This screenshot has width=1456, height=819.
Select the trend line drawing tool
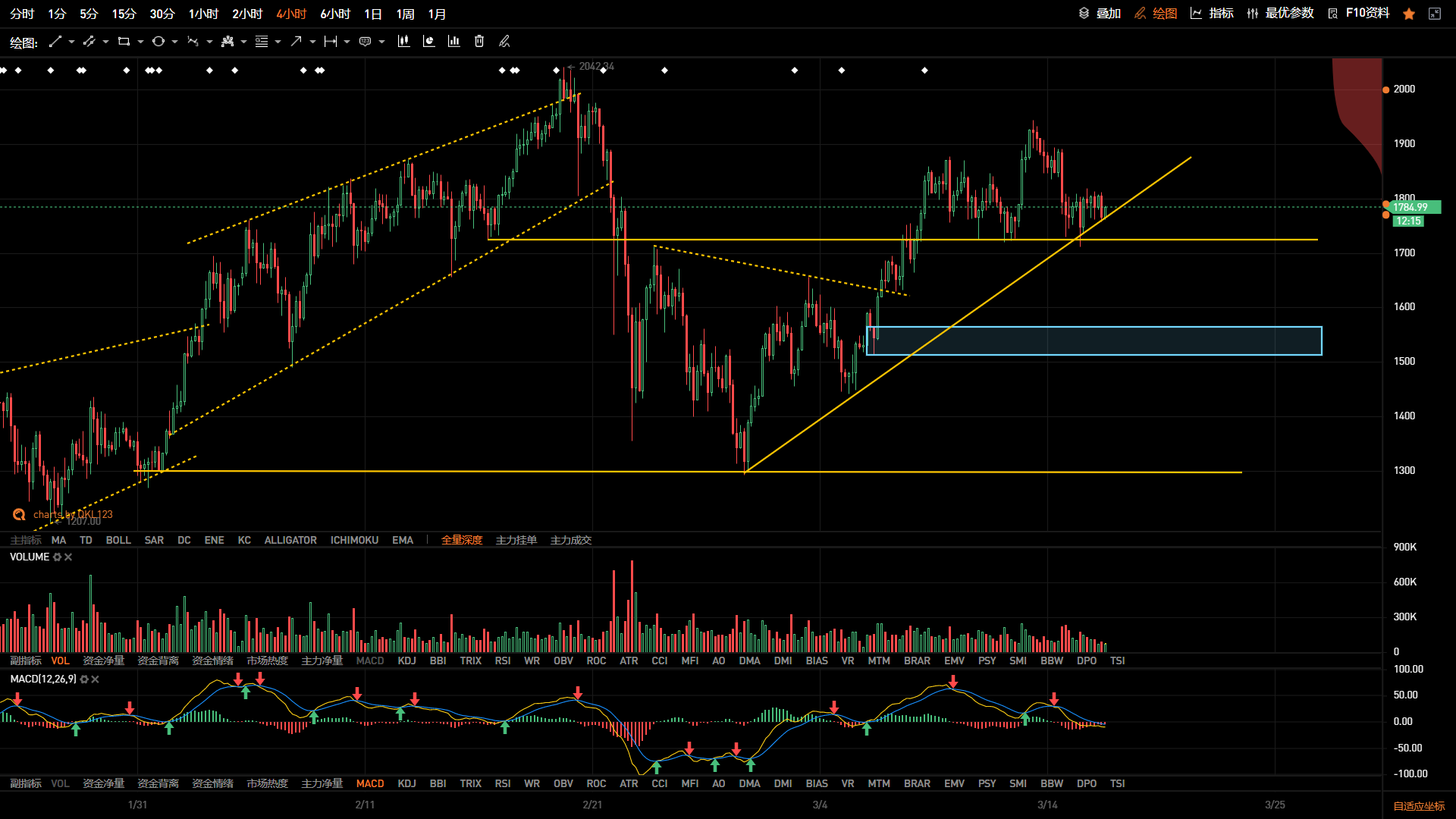(x=55, y=42)
